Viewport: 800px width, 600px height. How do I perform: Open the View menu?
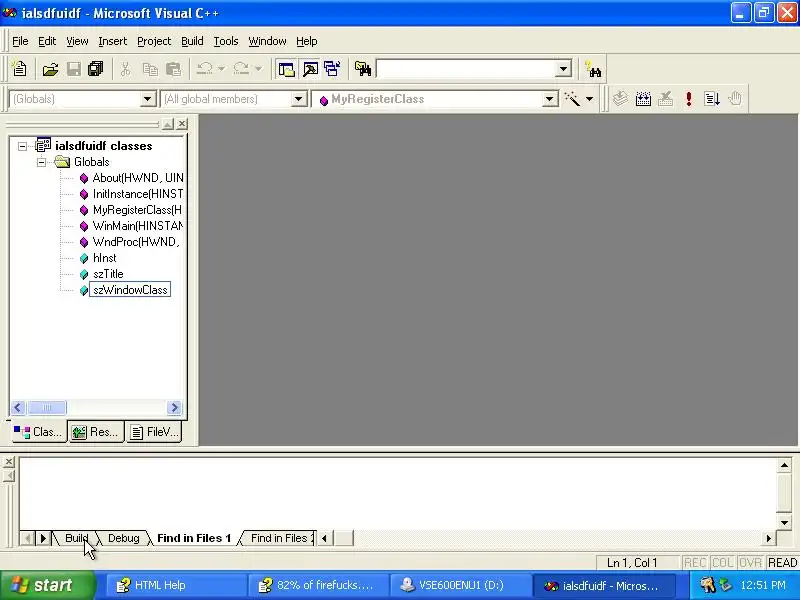[x=77, y=41]
